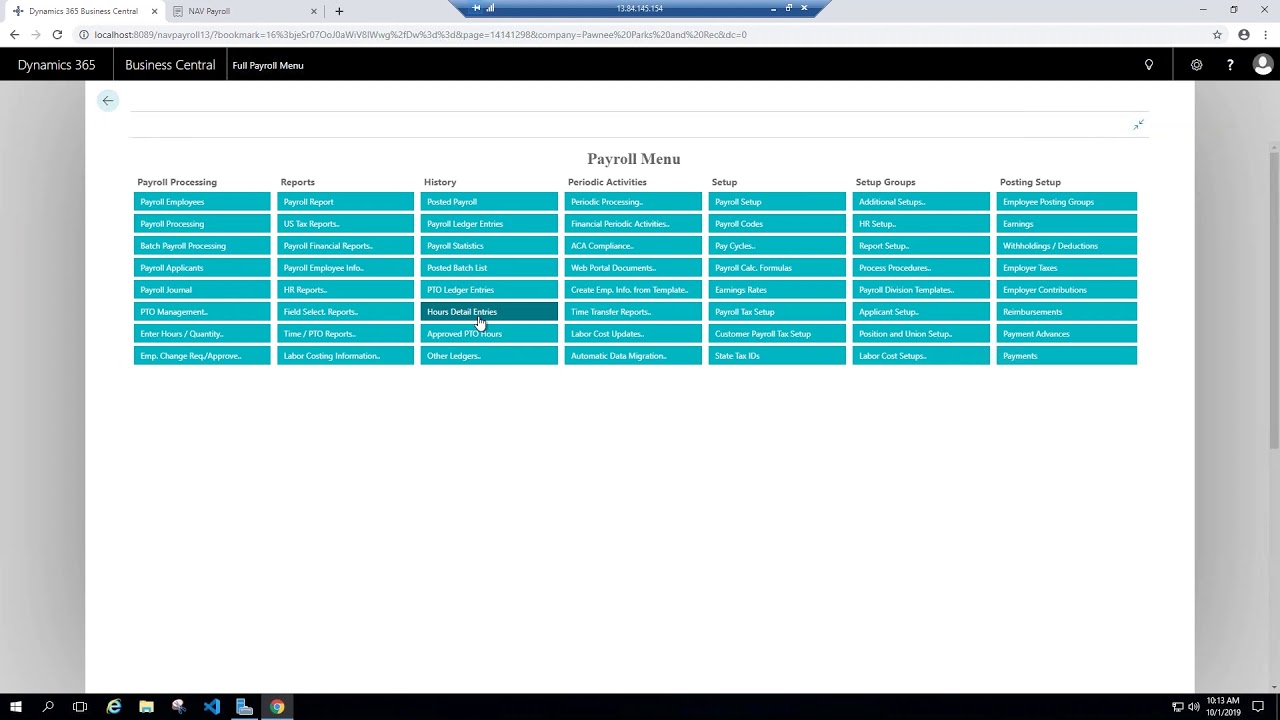The height and width of the screenshot is (720, 1280).
Task: Open Payroll Statistics
Action: [x=489, y=246]
